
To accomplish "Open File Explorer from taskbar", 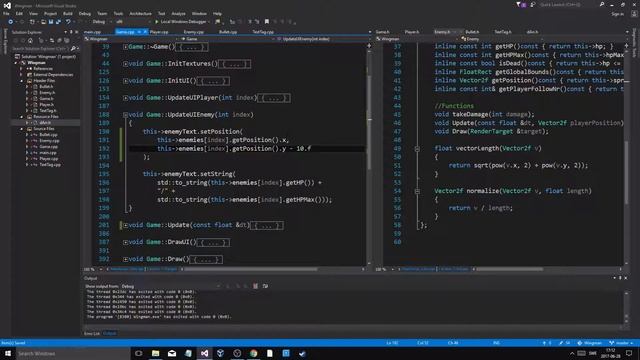I will (156, 353).
